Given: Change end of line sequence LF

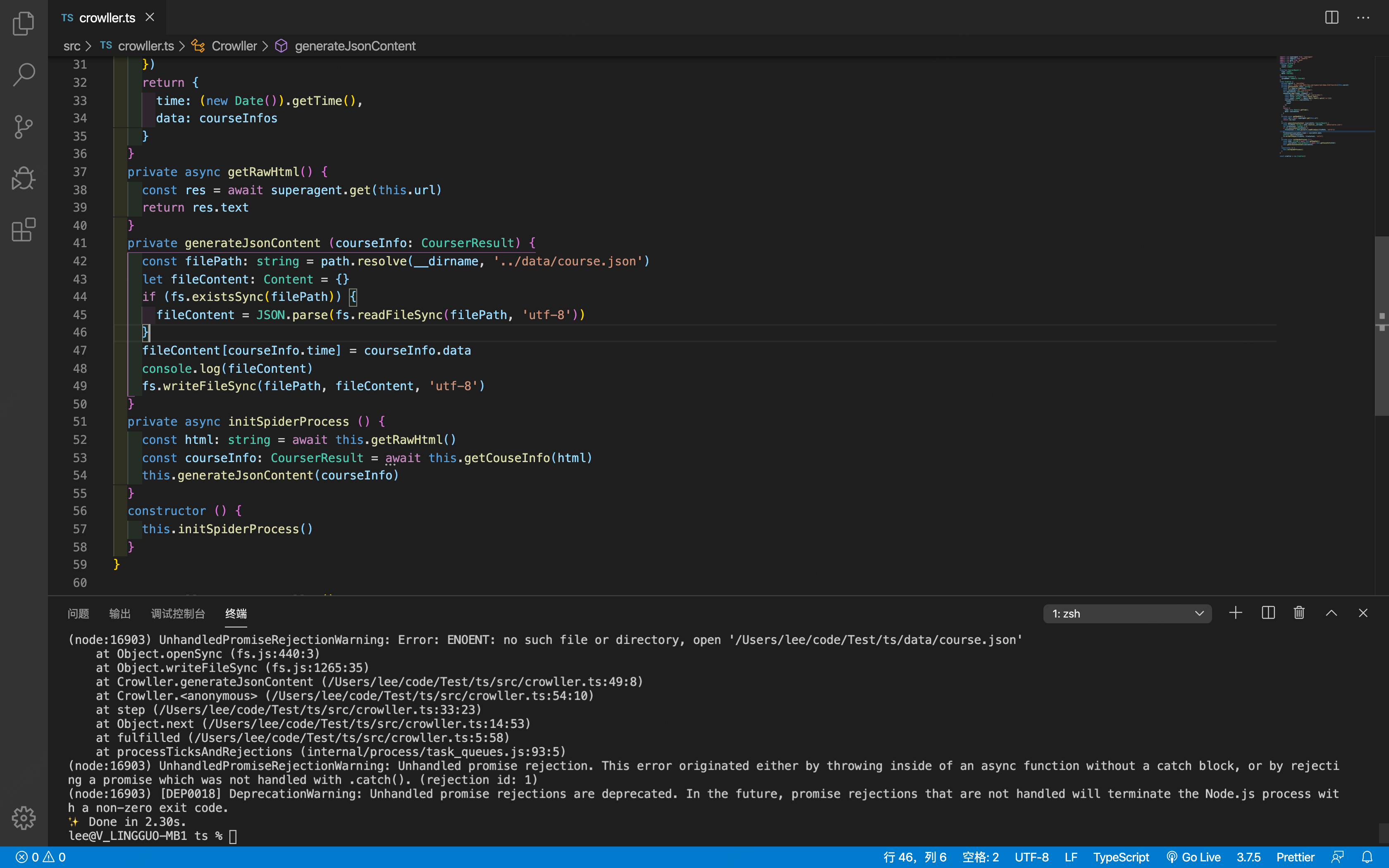Looking at the screenshot, I should tap(1071, 857).
